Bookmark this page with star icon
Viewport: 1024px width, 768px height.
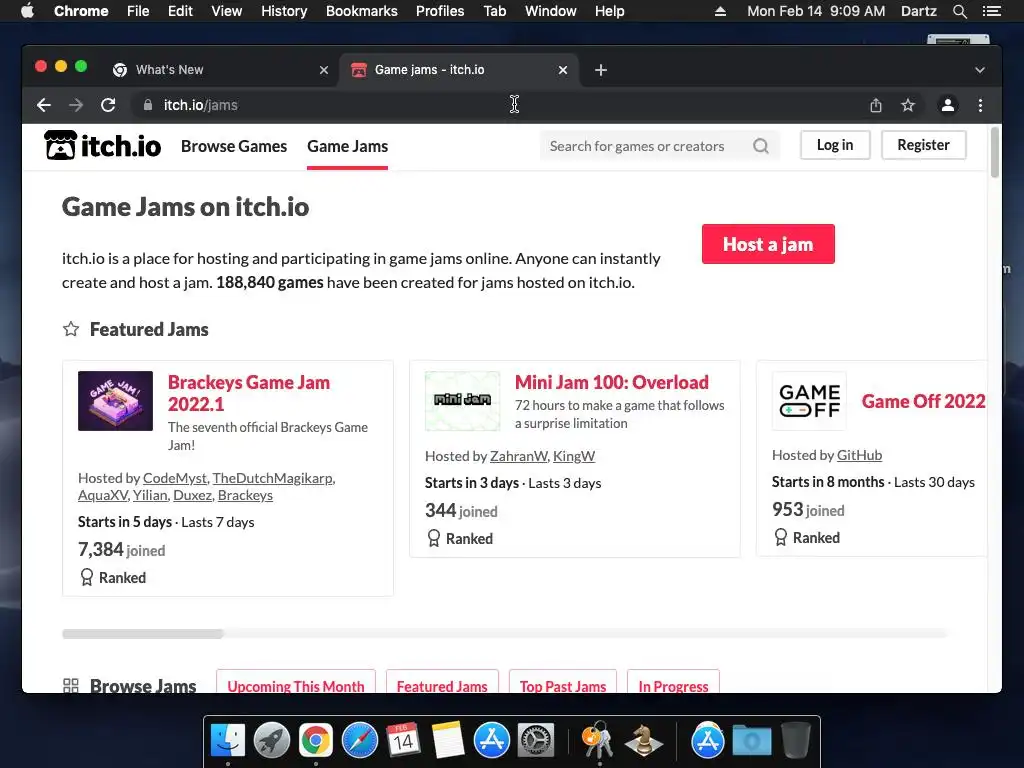(x=908, y=105)
